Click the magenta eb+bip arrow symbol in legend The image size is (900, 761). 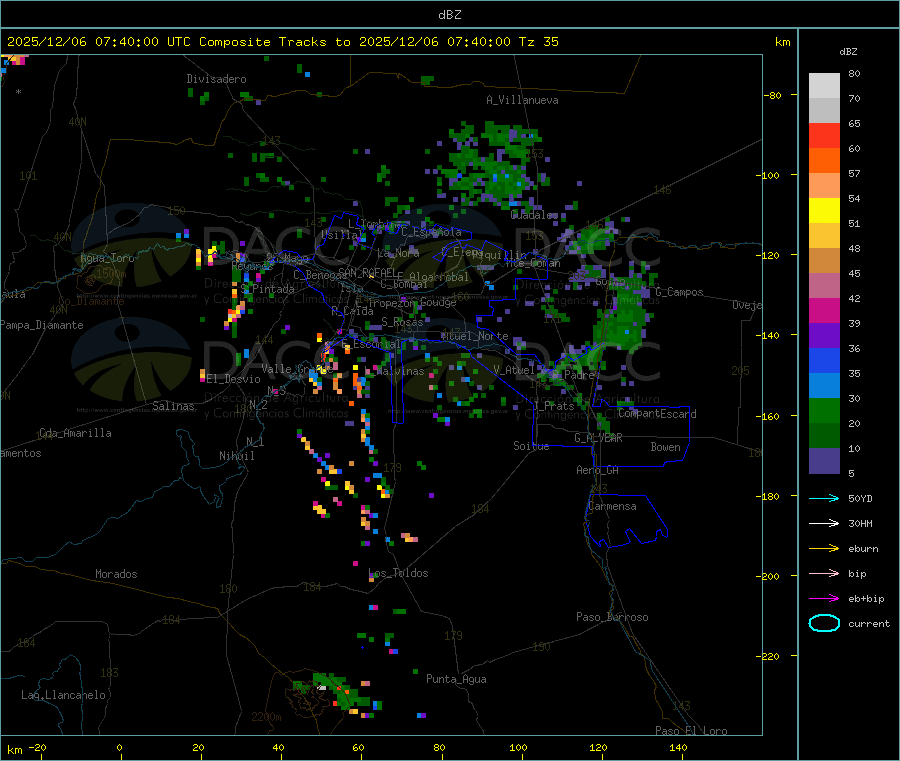coord(824,598)
